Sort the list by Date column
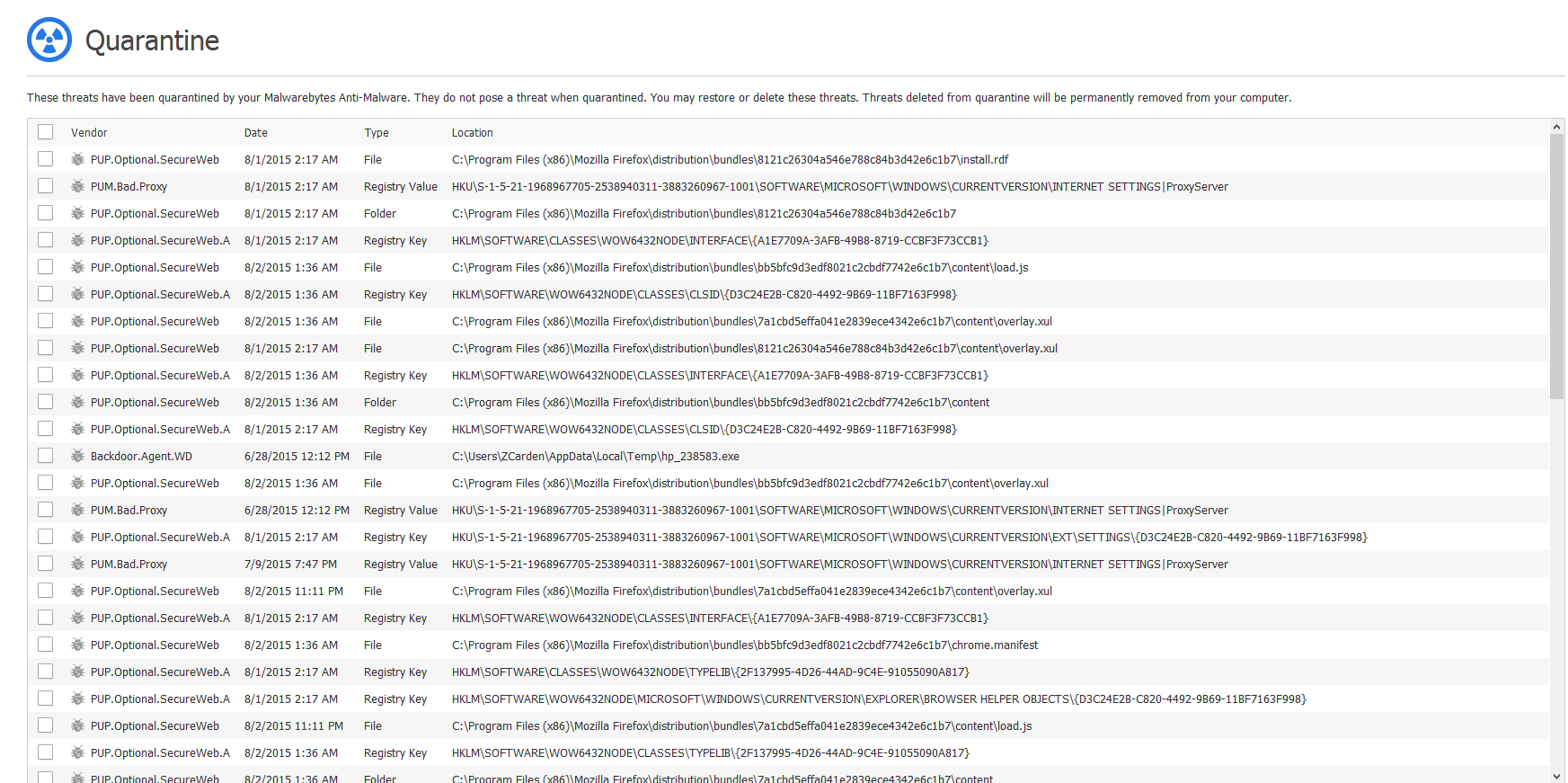Screen dimensions: 1568x783 256,132
